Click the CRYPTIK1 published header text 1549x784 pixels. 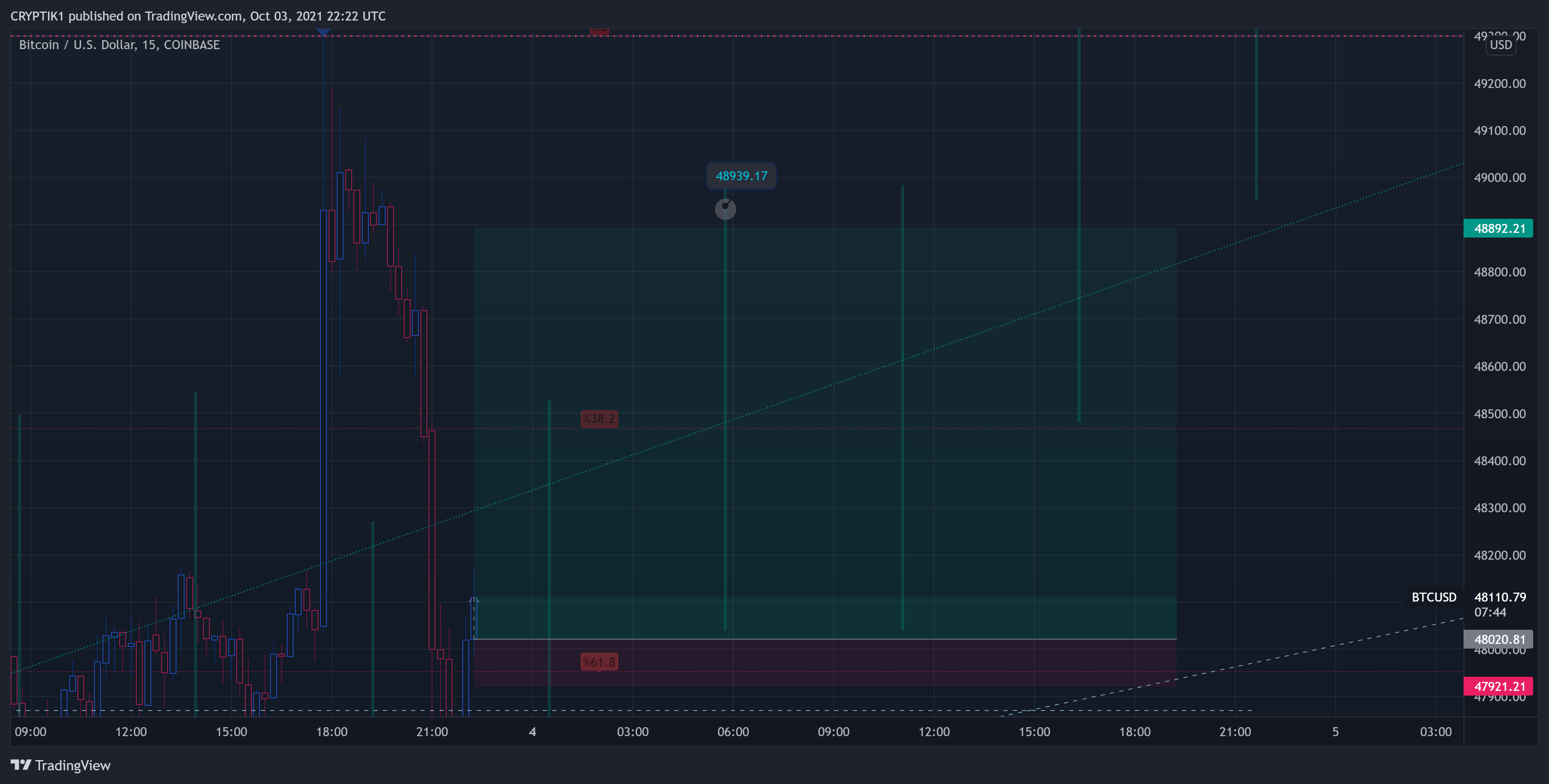pyautogui.click(x=198, y=16)
